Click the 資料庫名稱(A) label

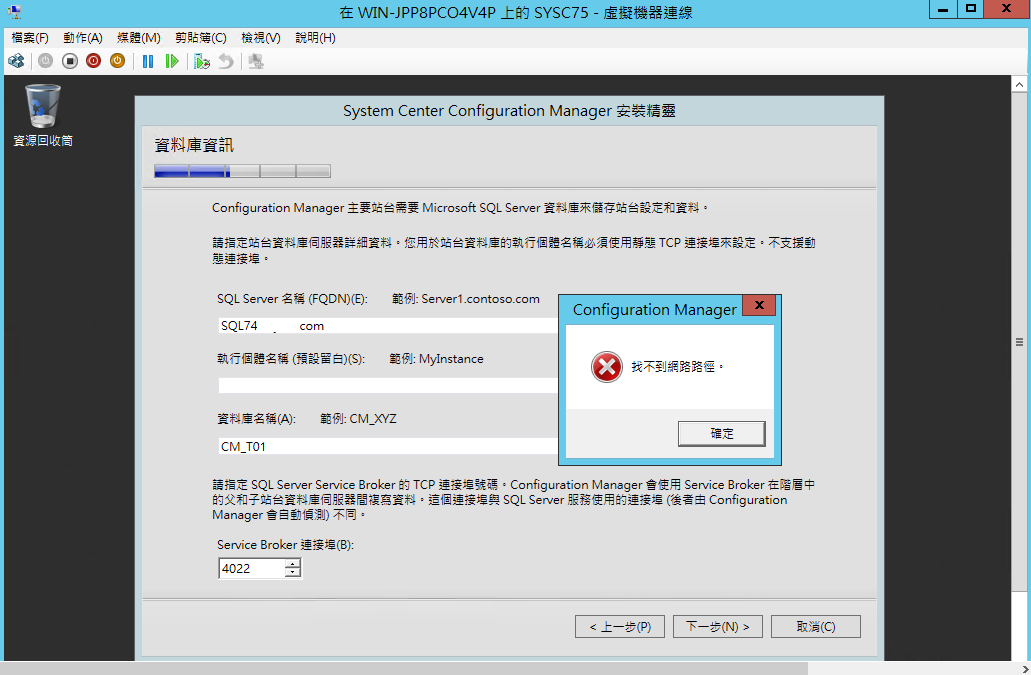[x=256, y=419]
